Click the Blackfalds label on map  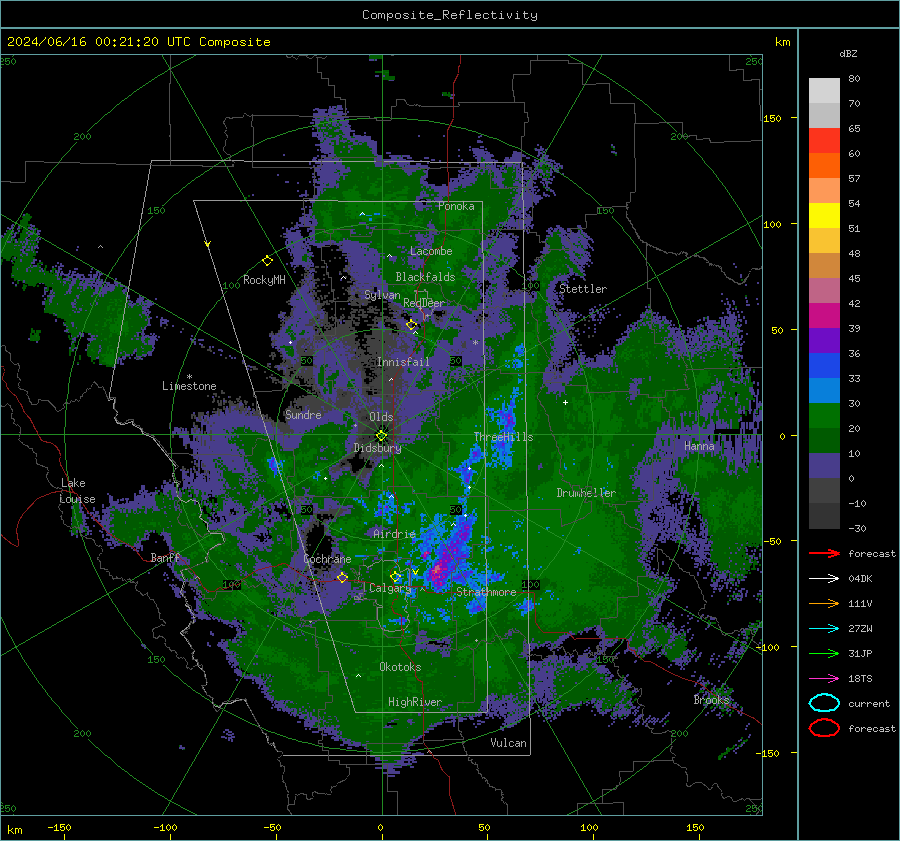(x=425, y=277)
